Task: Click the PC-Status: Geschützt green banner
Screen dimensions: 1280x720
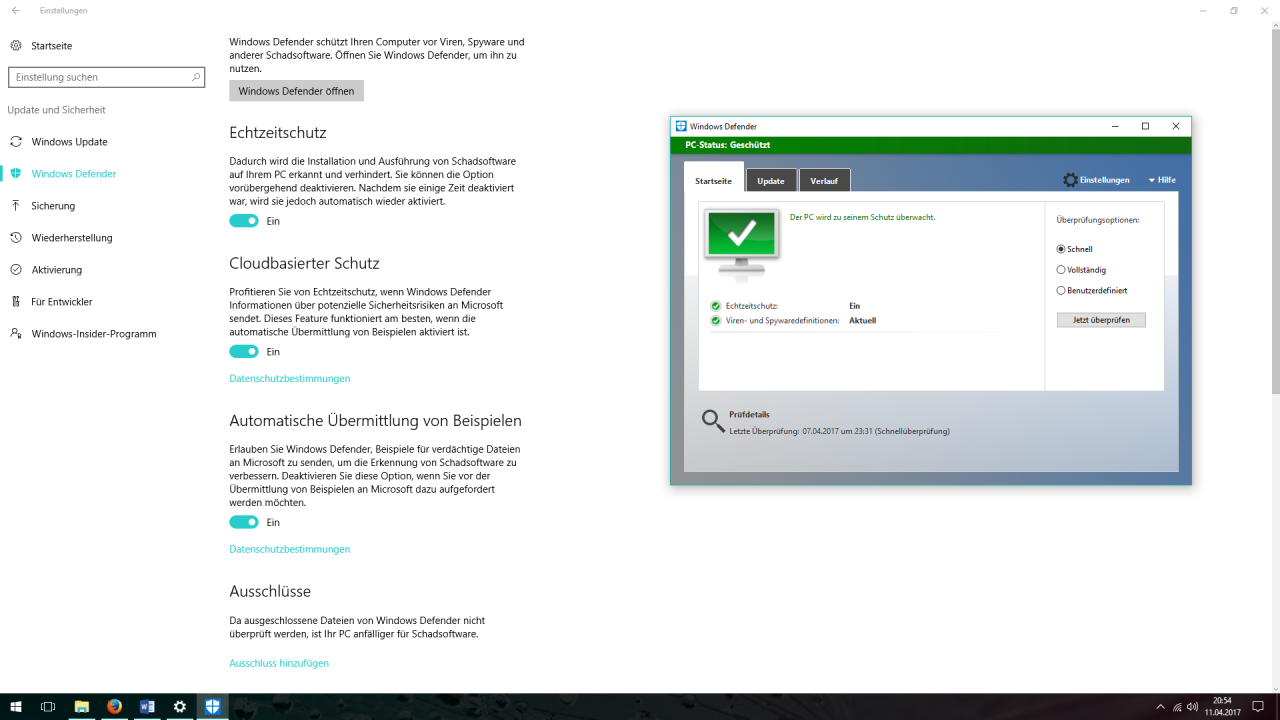Action: coord(931,145)
